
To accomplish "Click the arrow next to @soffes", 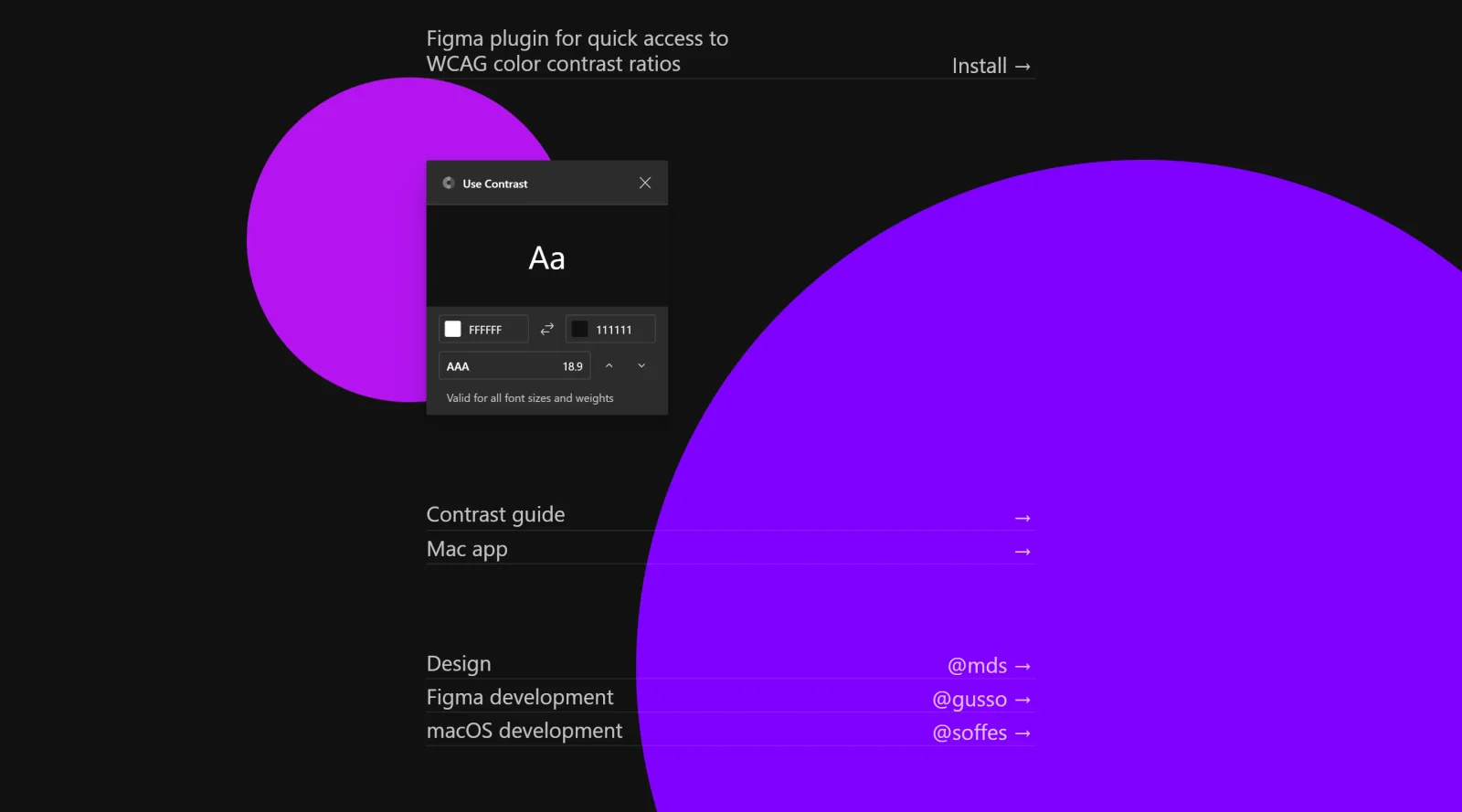I will click(1022, 733).
